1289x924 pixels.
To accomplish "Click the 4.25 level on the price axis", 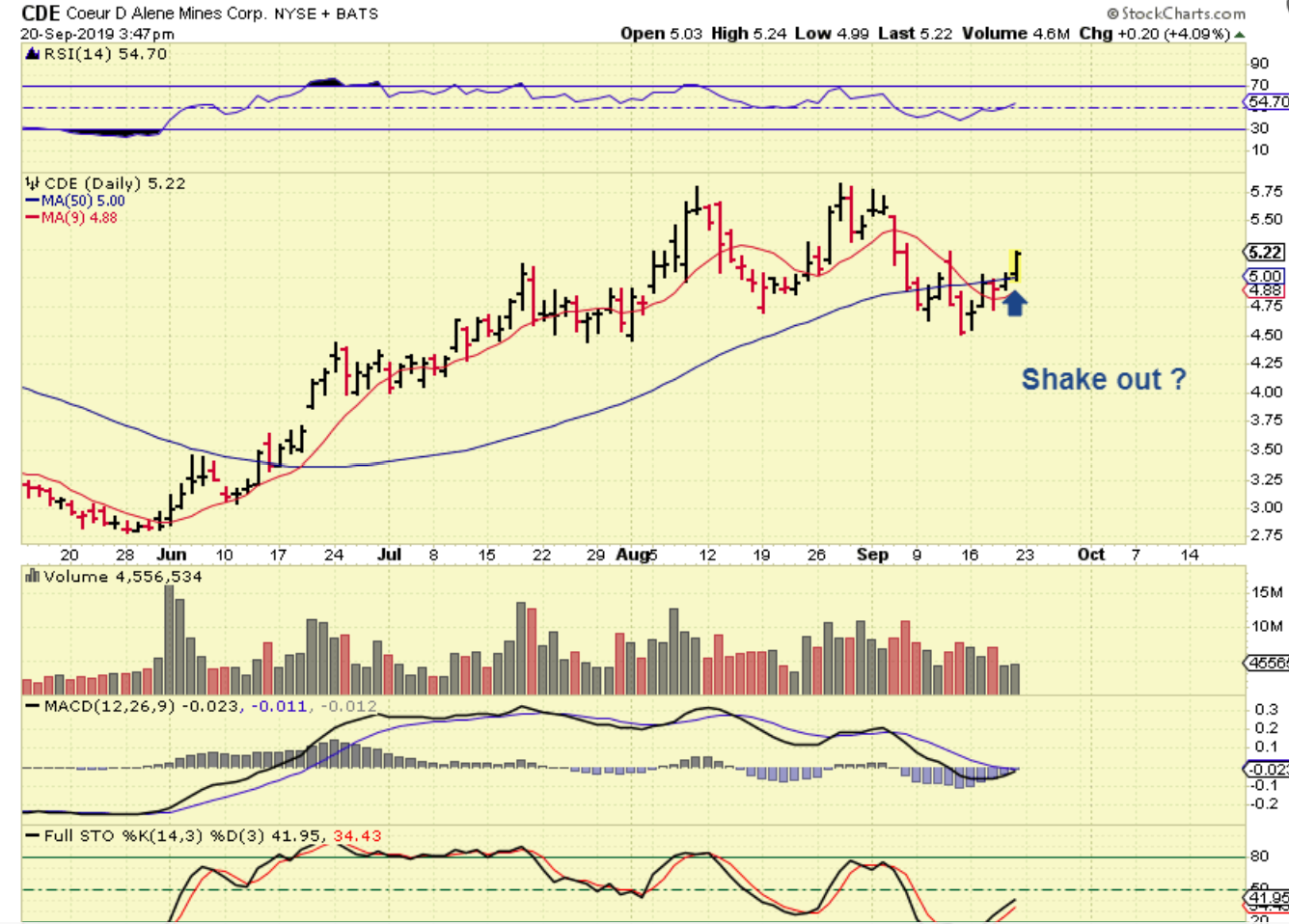I will 1265,363.
